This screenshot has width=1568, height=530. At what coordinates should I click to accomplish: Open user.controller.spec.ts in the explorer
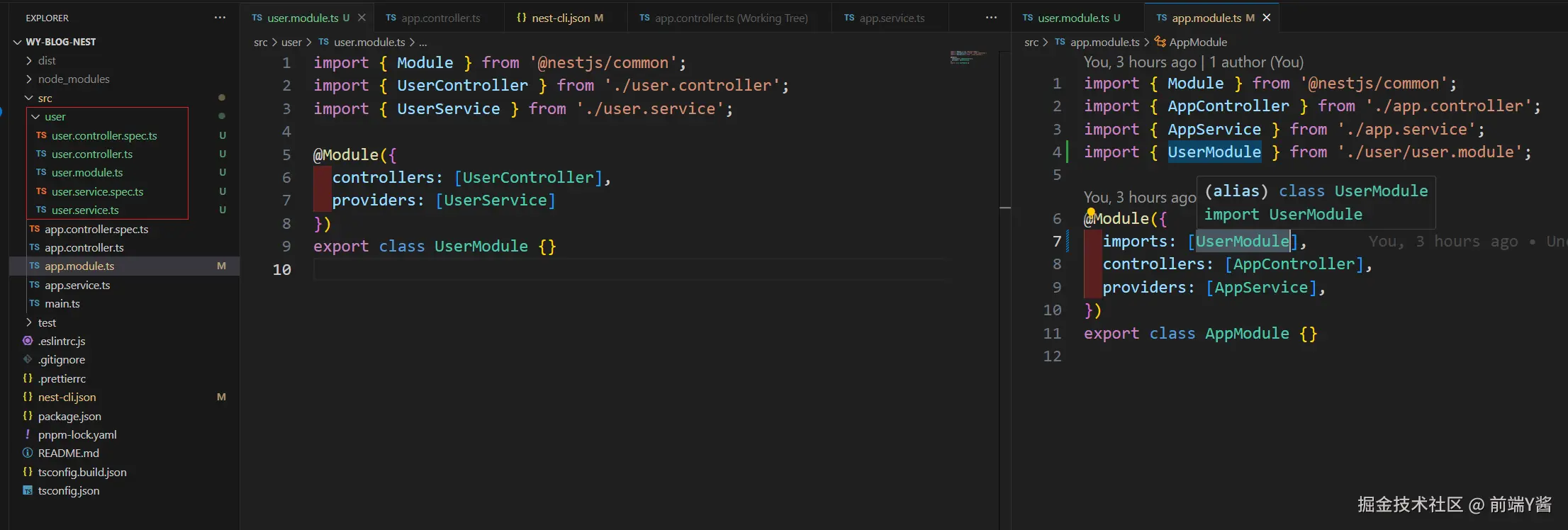(104, 135)
